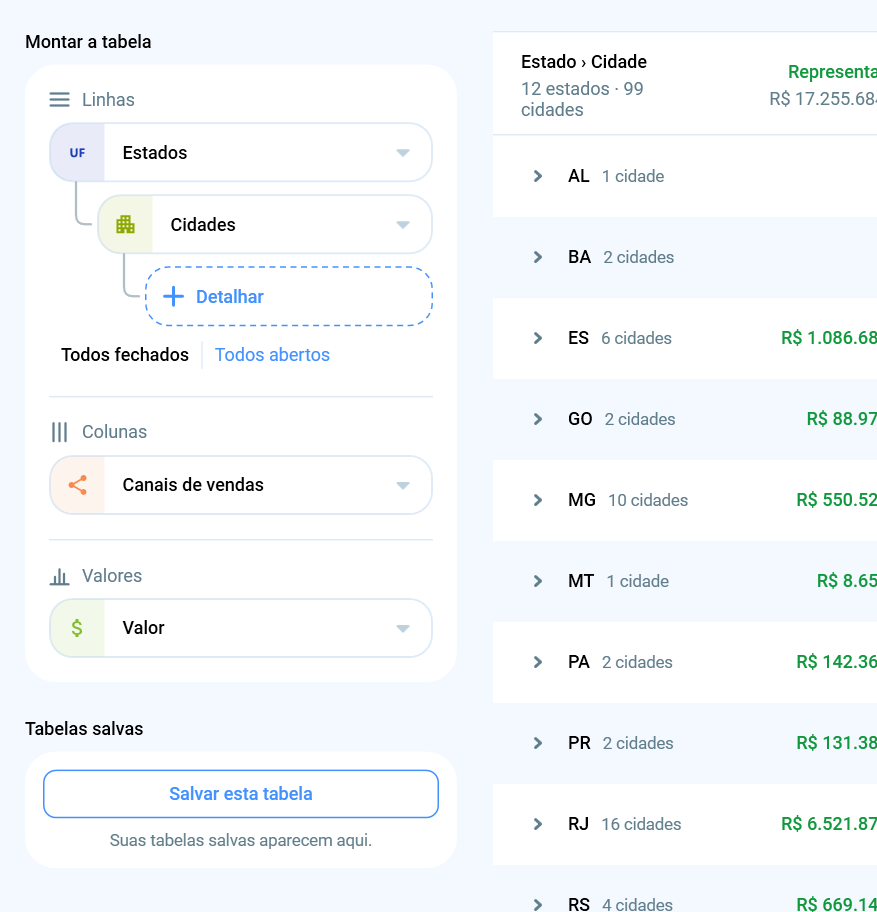Click the dollar sign icon on Valor
Viewport: 877px width, 912px height.
point(77,628)
